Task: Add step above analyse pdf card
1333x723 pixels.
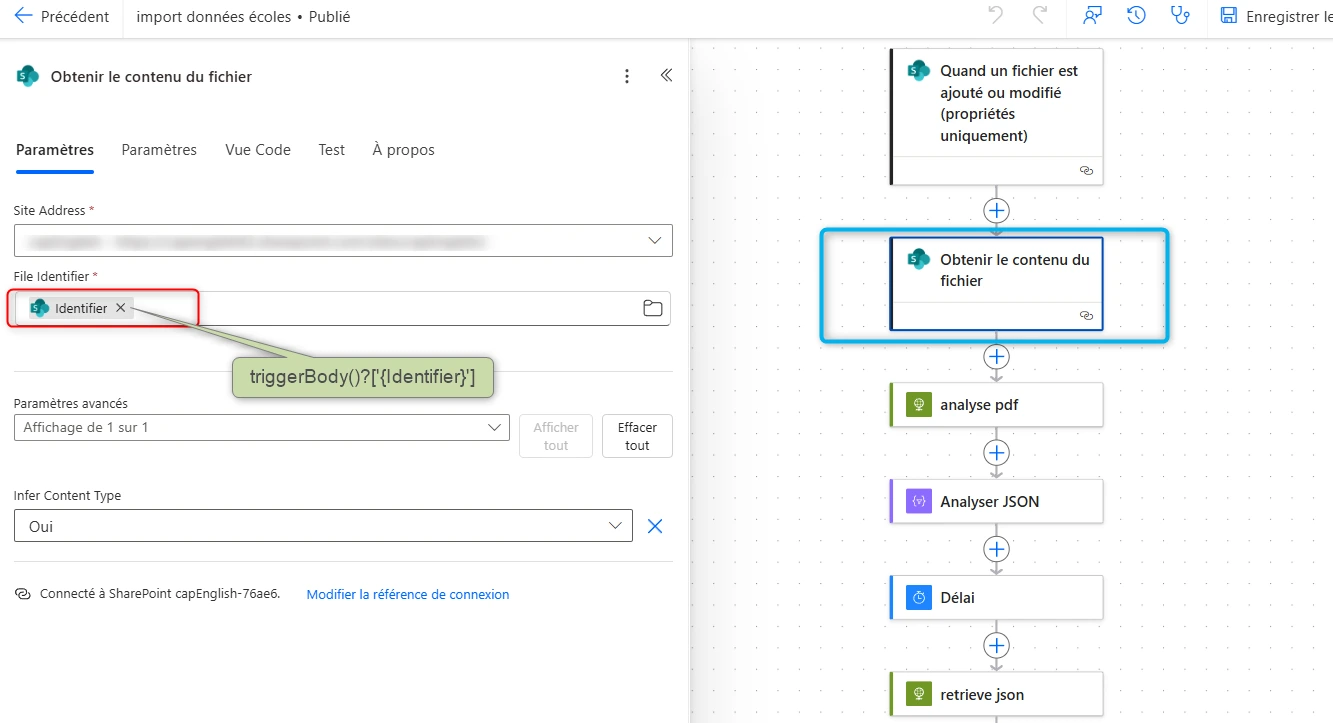Action: [996, 357]
